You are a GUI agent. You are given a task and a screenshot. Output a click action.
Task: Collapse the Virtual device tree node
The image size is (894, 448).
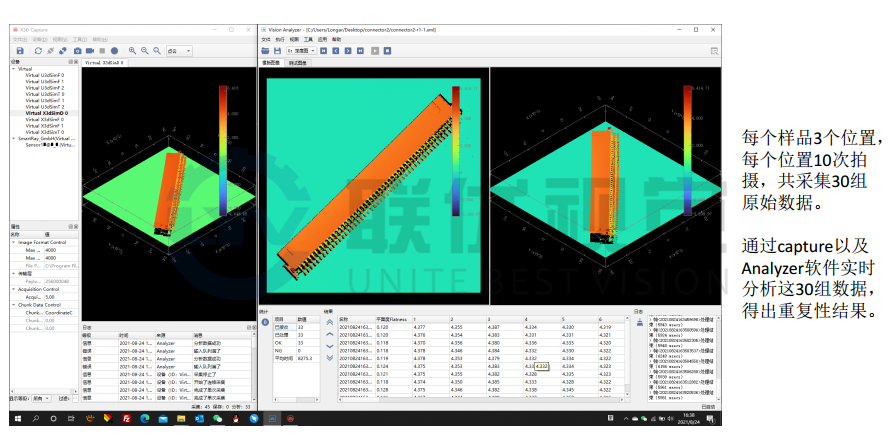point(14,69)
